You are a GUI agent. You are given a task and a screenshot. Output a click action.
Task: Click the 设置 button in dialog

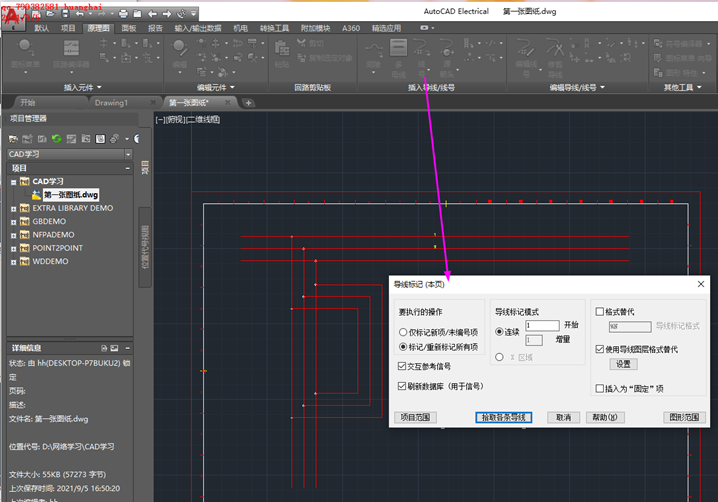(x=623, y=364)
